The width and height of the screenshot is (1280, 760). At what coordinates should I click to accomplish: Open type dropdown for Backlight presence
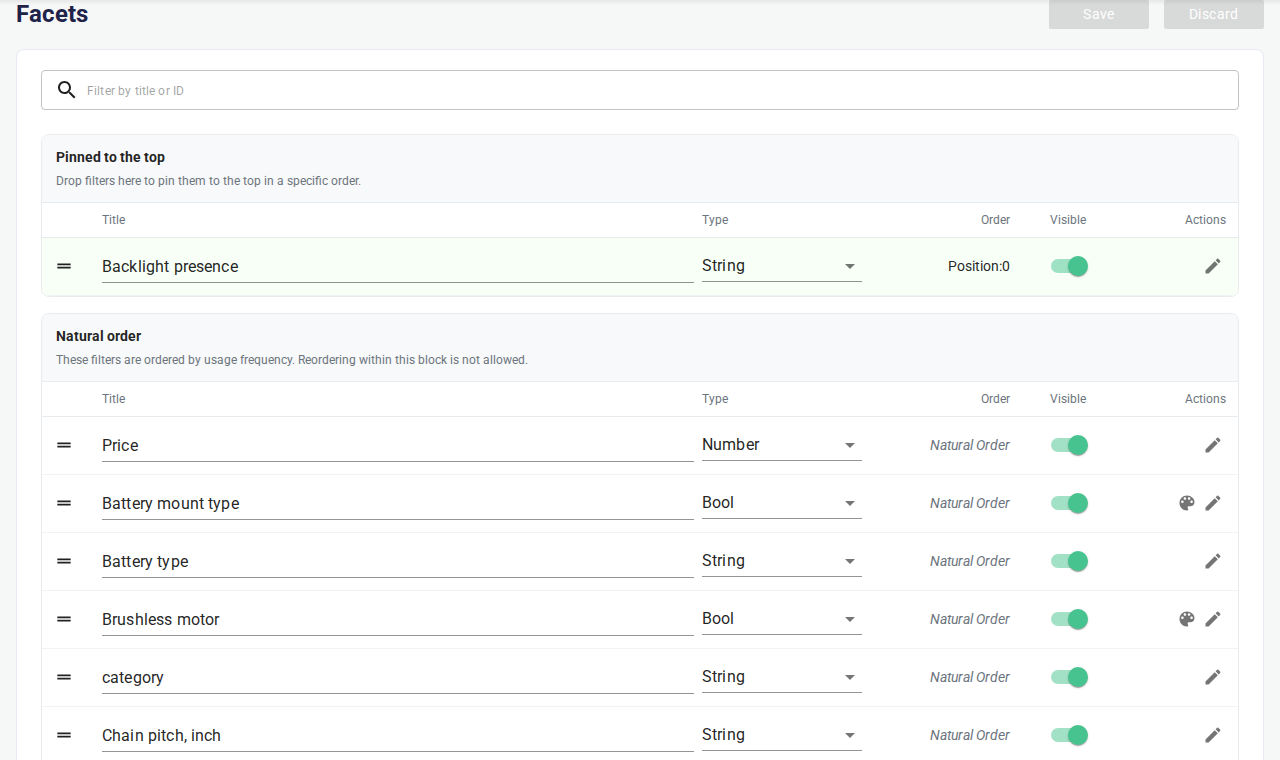(782, 266)
